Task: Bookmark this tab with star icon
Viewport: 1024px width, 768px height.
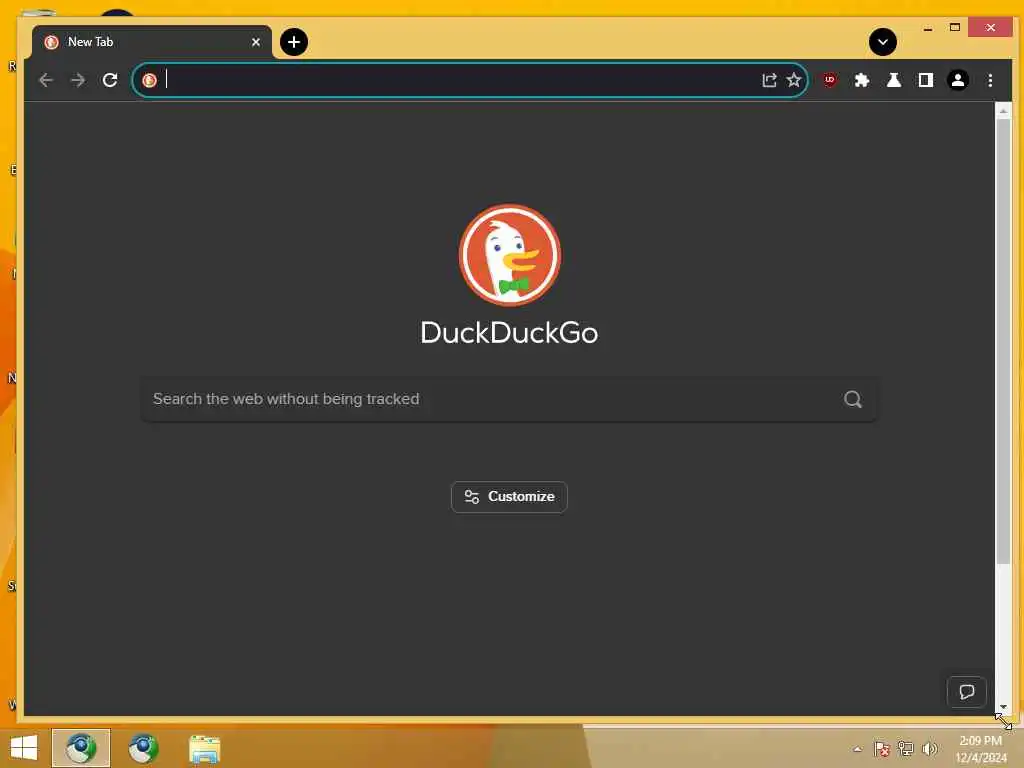Action: coord(793,80)
